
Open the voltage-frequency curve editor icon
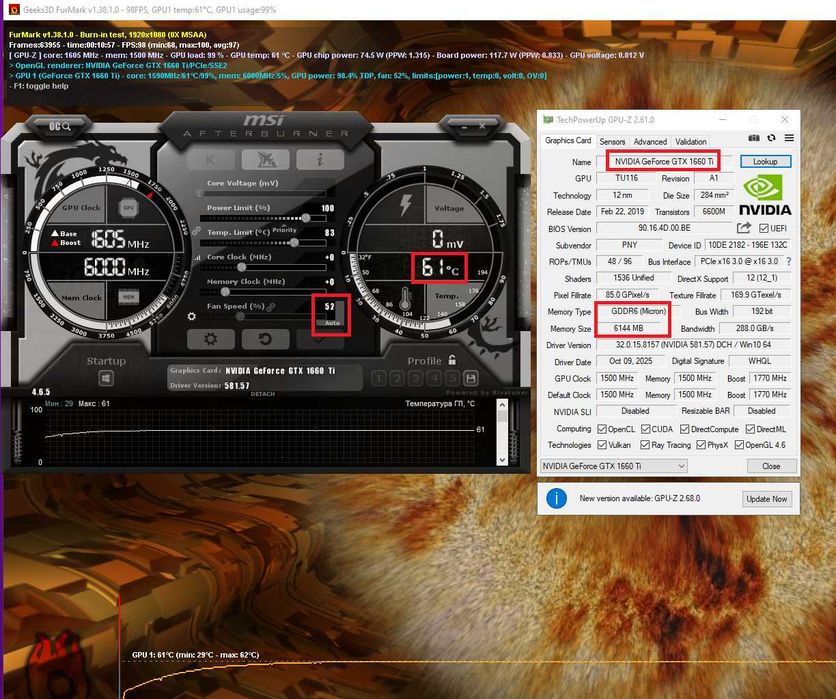197,258
